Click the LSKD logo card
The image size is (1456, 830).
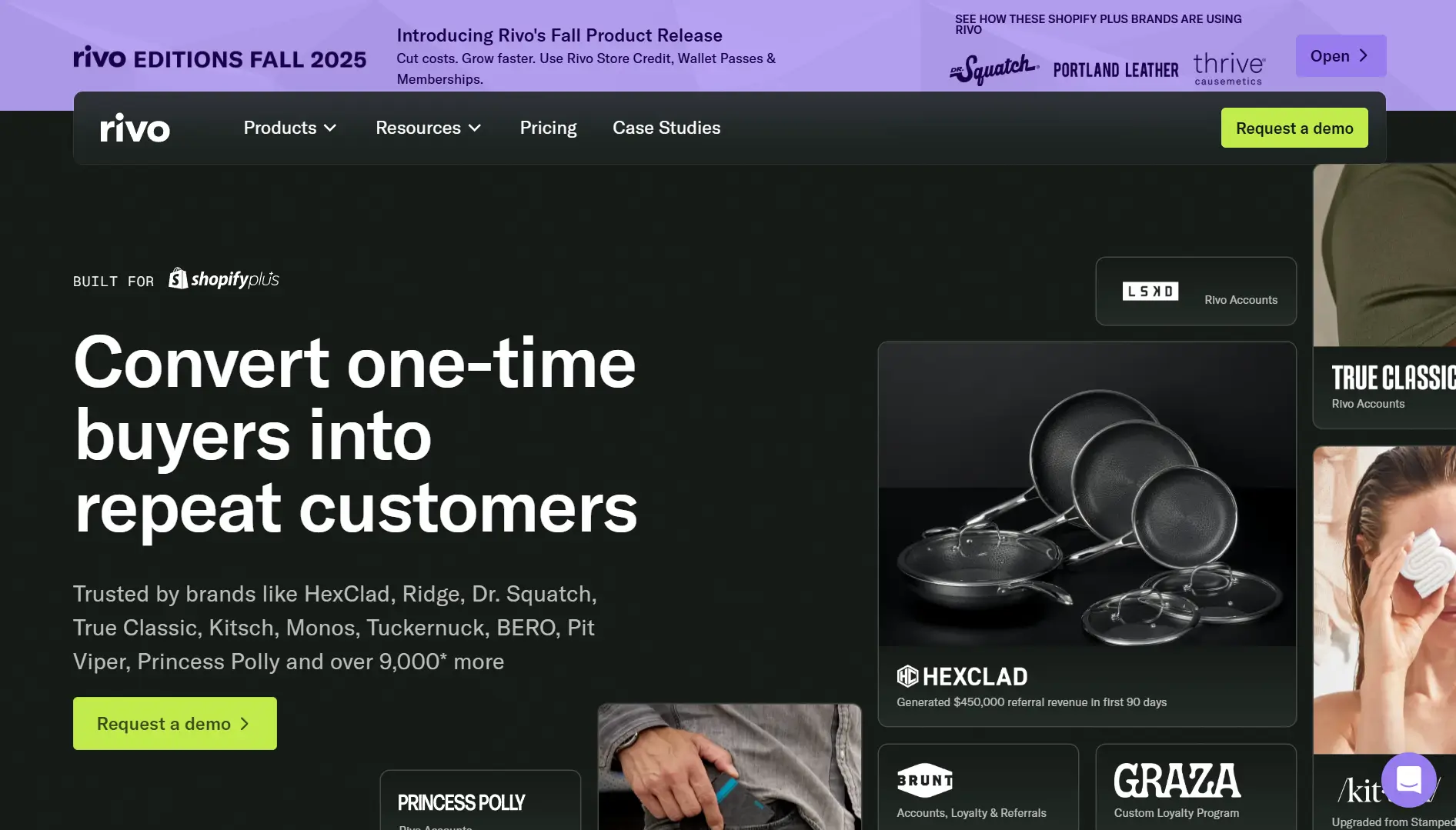click(1196, 292)
